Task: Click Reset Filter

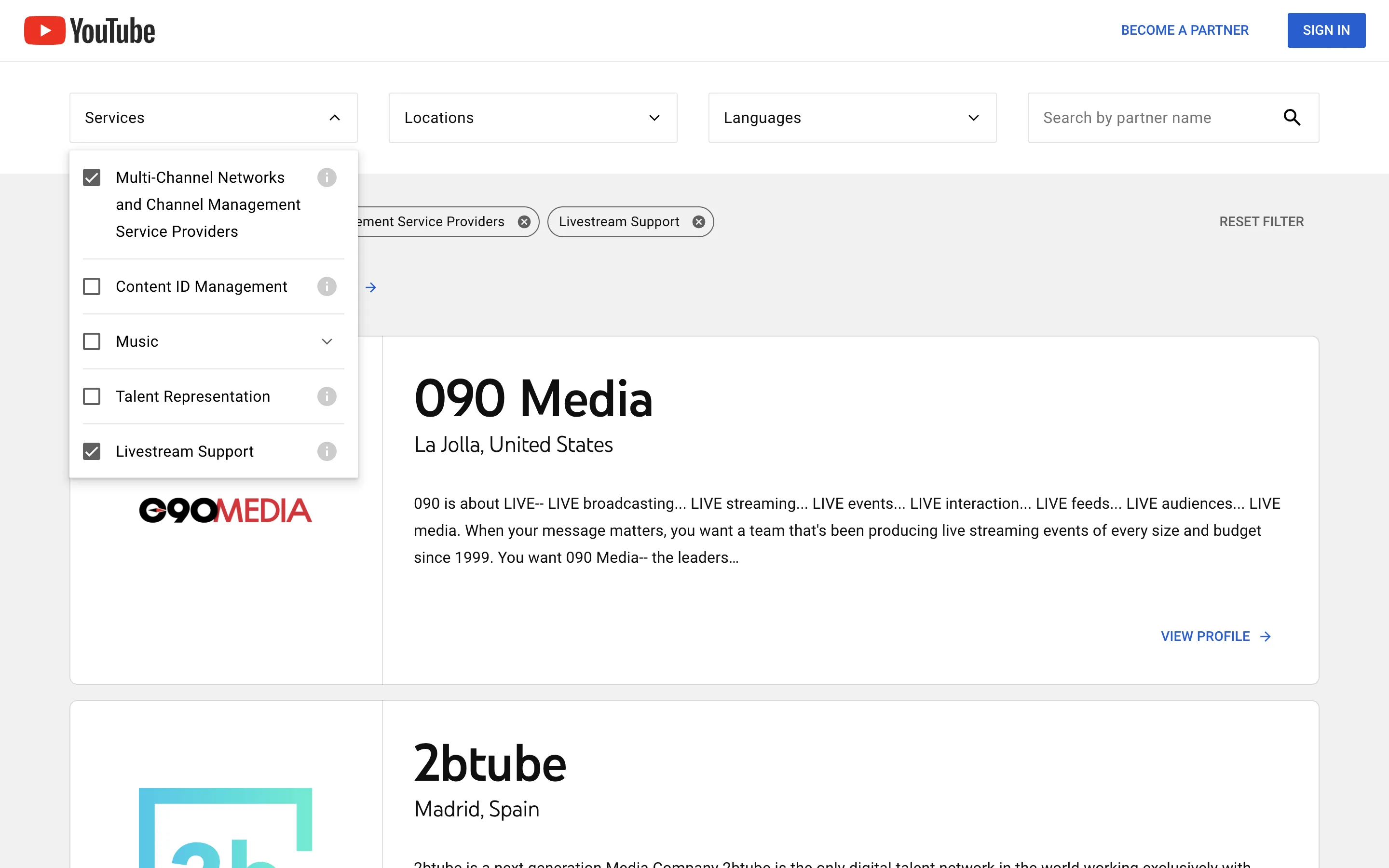Action: (x=1261, y=222)
